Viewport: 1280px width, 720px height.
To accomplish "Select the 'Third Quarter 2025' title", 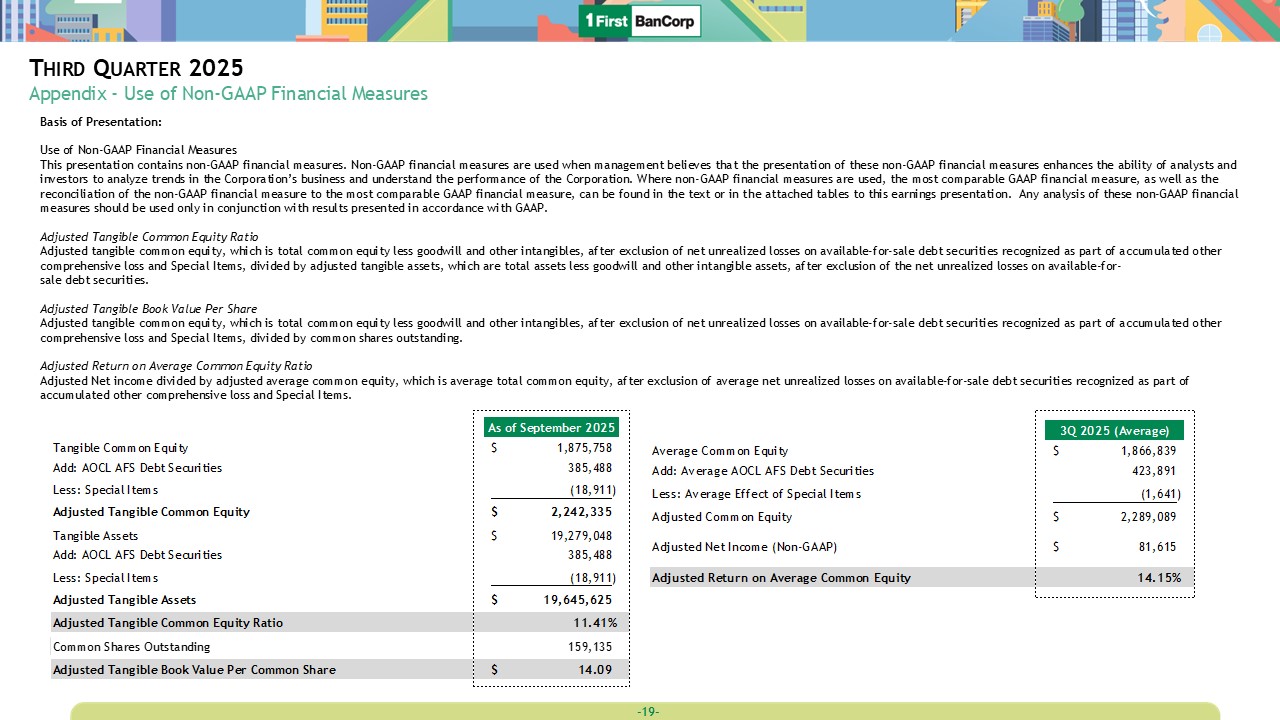I will coord(136,68).
